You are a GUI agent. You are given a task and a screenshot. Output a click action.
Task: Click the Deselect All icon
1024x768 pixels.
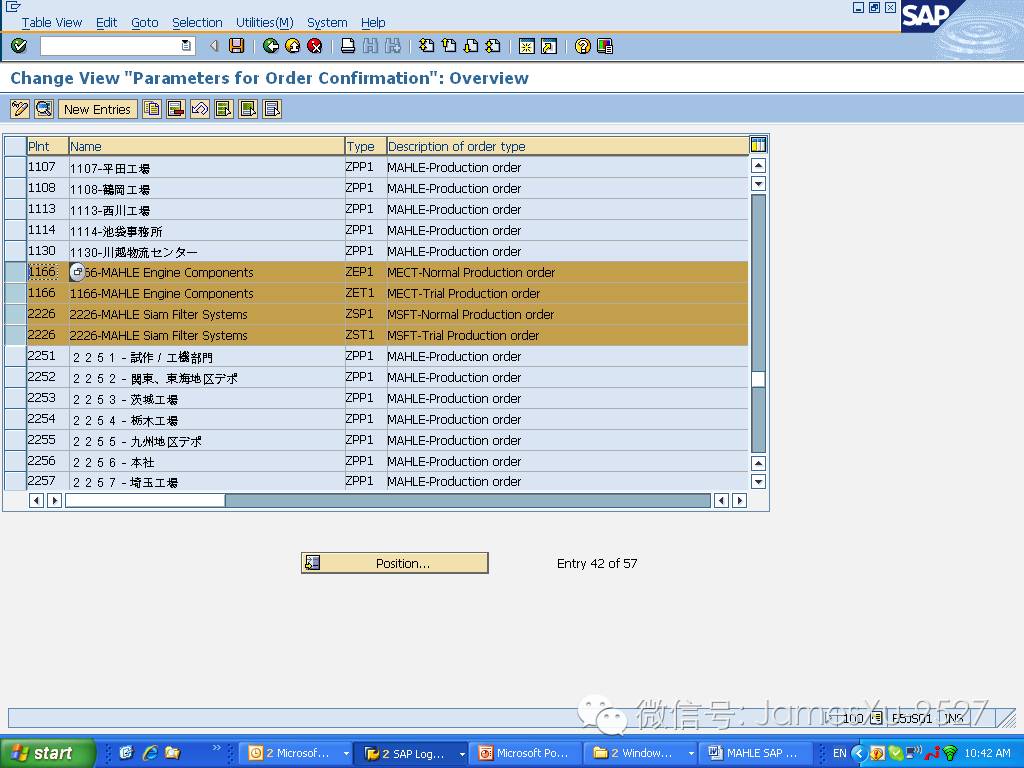[272, 109]
